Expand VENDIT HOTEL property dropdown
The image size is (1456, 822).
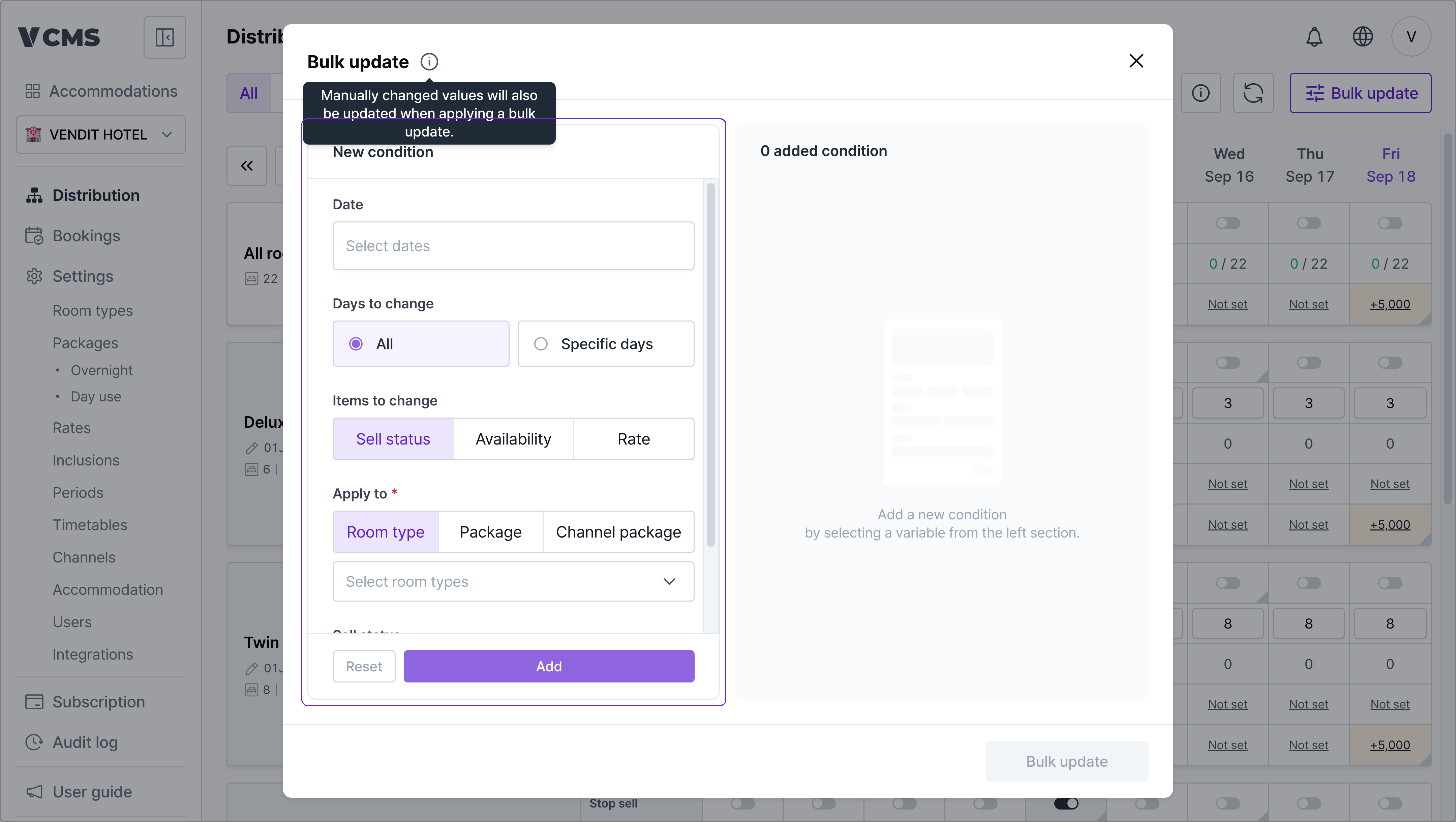pos(101,134)
